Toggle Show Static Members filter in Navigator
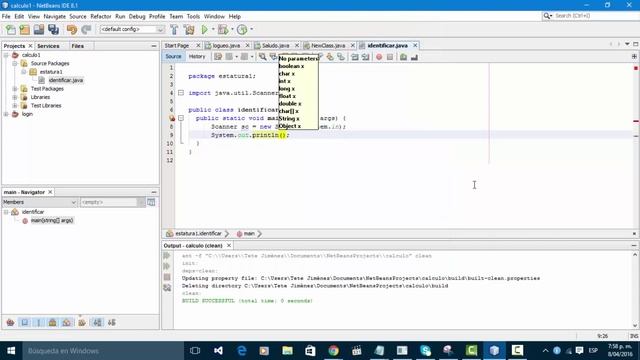The image size is (640, 360). click(39, 322)
